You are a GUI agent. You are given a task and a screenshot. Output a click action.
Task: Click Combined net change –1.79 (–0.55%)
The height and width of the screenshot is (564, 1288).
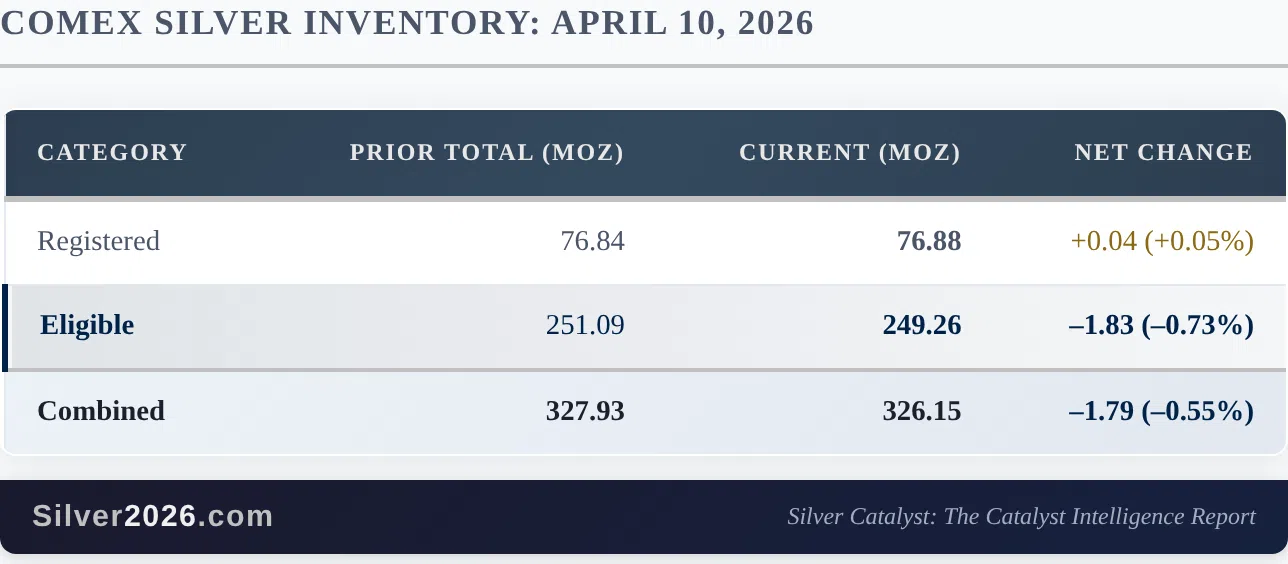coord(1161,411)
